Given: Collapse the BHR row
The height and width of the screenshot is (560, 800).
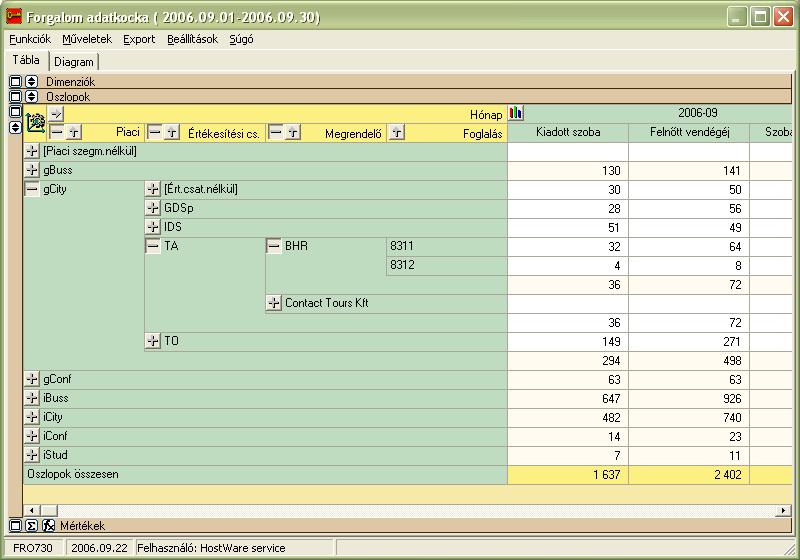Looking at the screenshot, I should (274, 246).
